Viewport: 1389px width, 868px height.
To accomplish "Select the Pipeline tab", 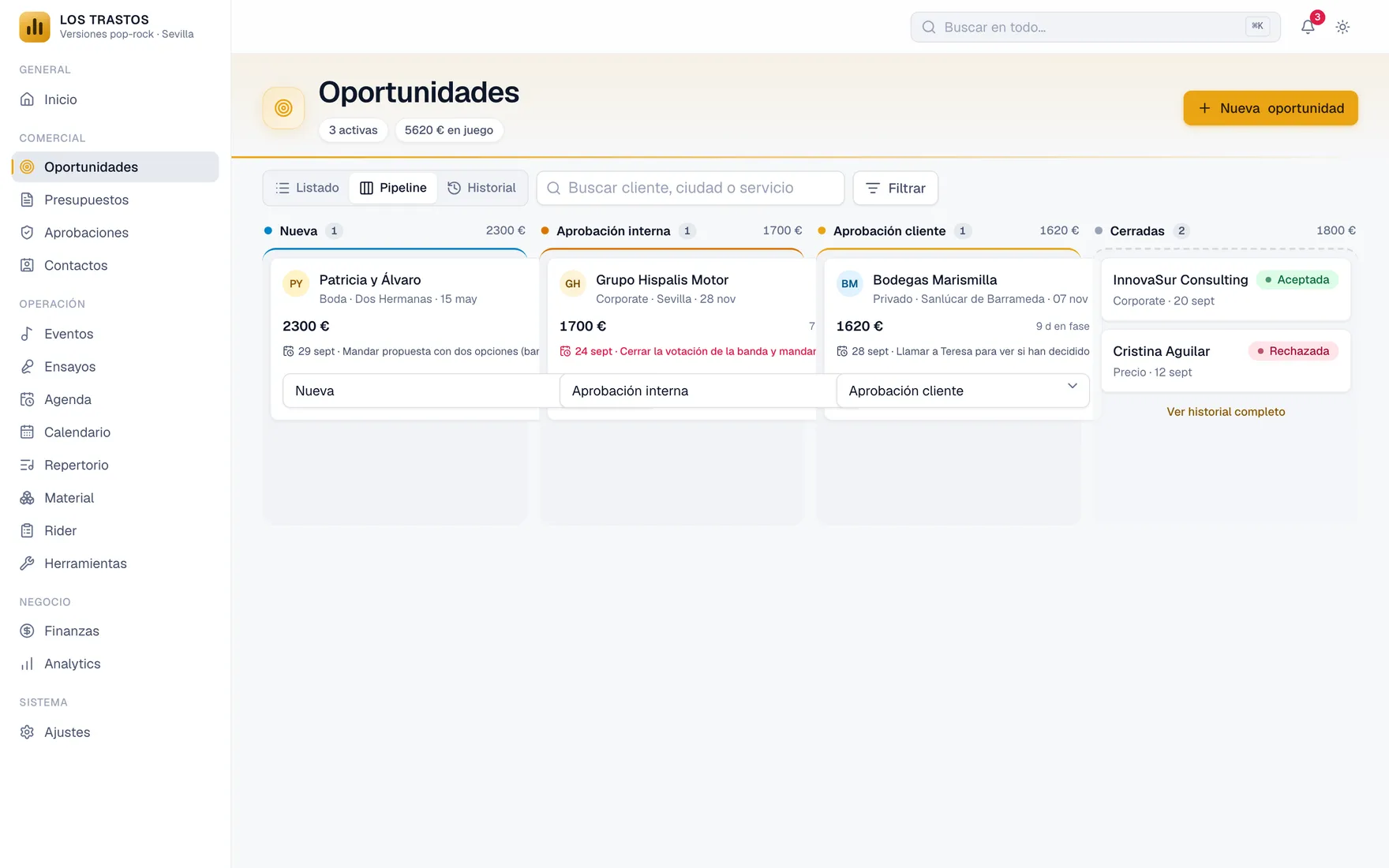I will [393, 188].
